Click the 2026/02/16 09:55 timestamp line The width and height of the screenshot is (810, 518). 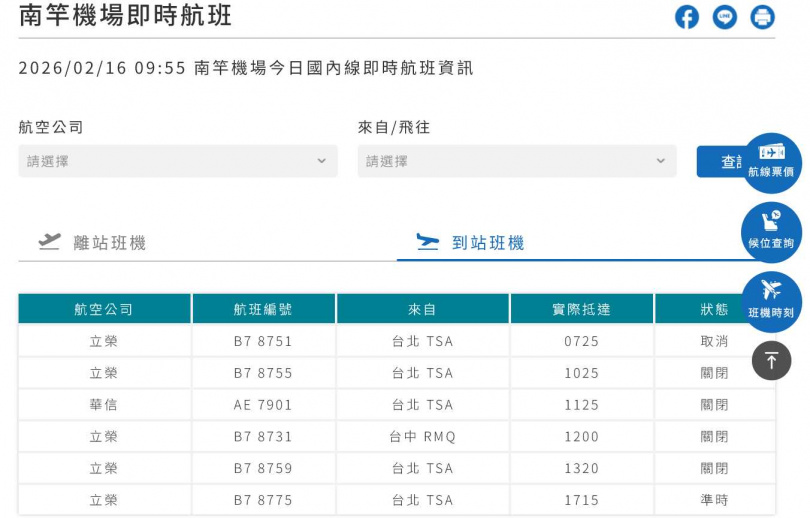(246, 68)
